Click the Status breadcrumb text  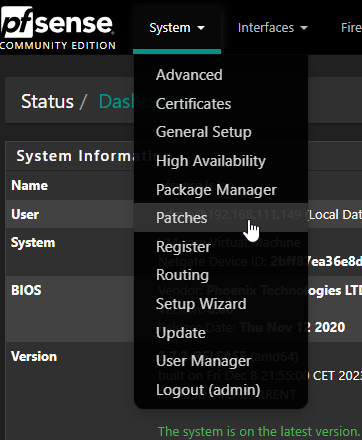[47, 101]
